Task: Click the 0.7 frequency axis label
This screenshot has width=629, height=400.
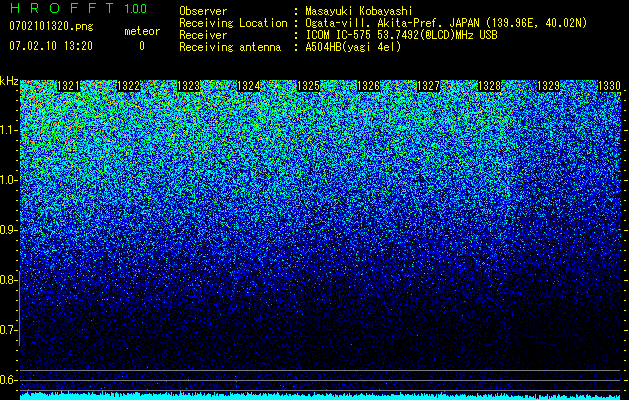Action: point(9,330)
